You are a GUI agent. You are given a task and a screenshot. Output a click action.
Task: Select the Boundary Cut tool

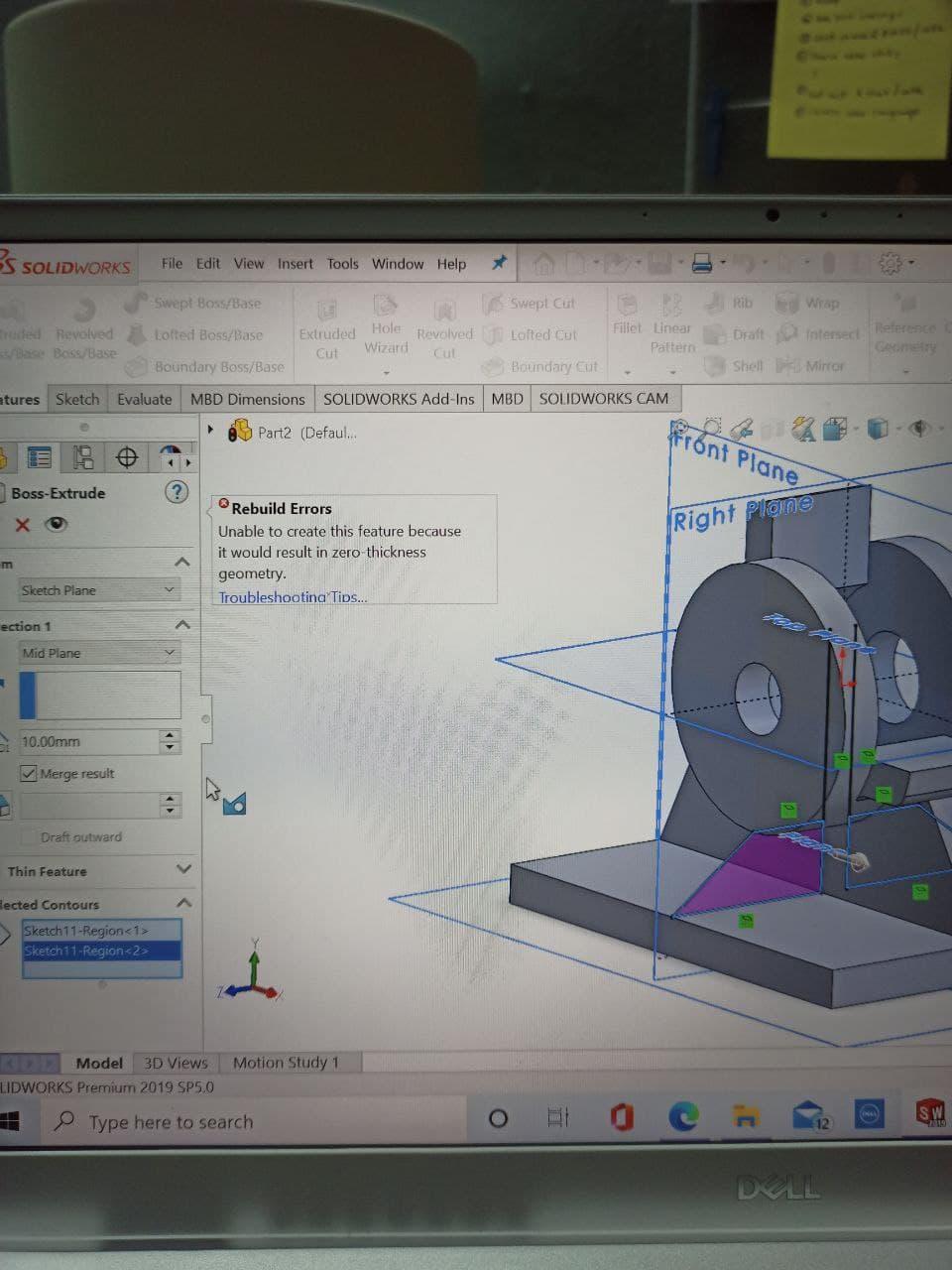tap(540, 366)
